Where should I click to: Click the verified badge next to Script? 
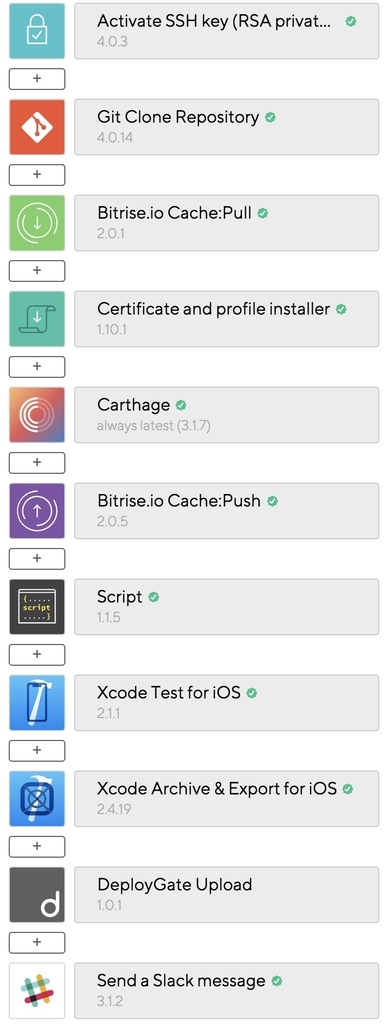click(x=154, y=597)
